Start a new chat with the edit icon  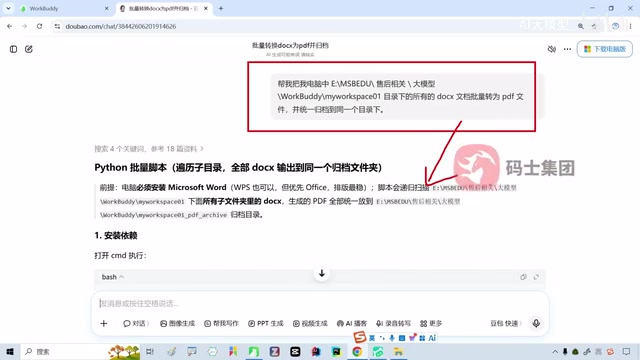(29, 49)
